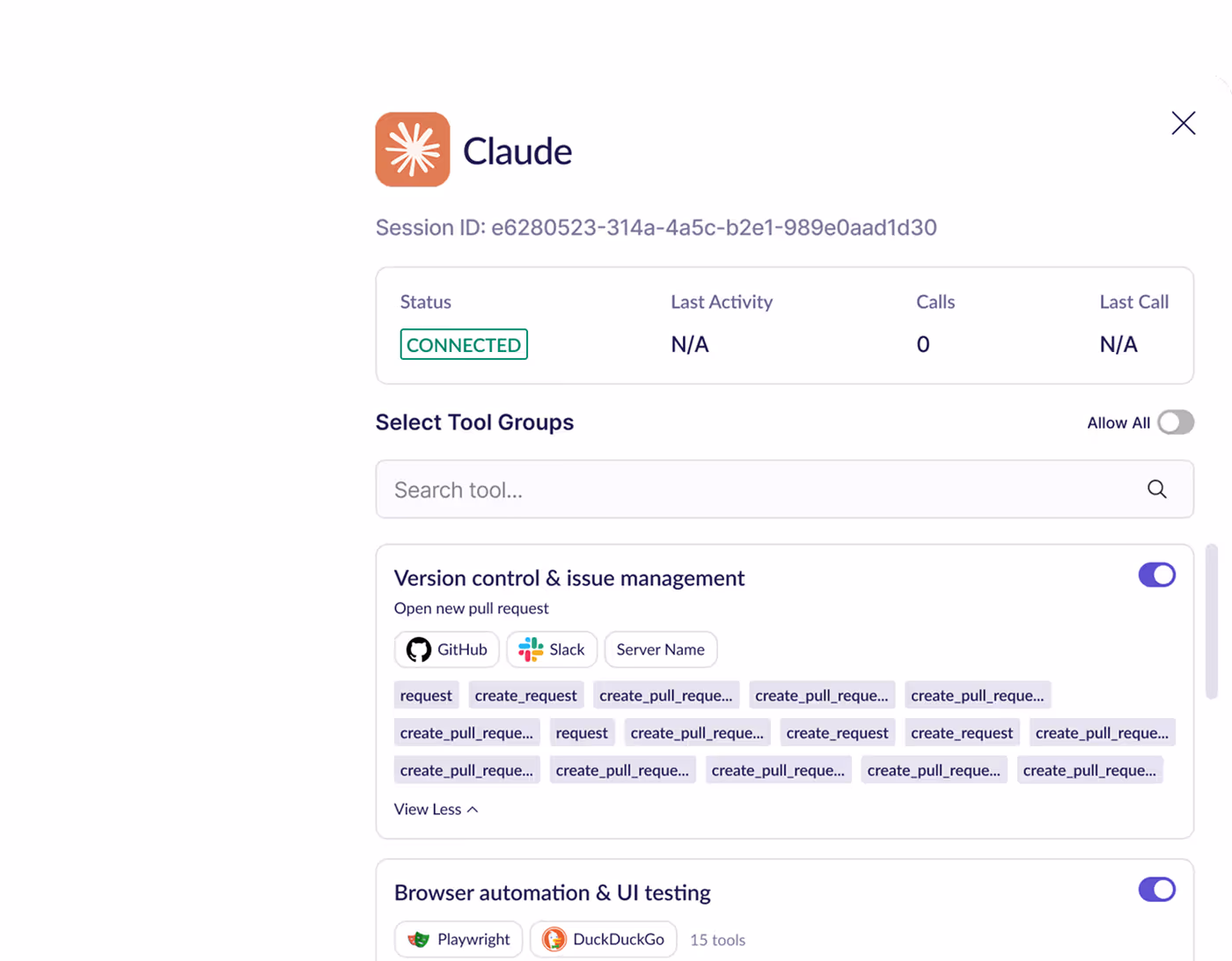Click the magnifier icon in search field
The height and width of the screenshot is (961, 1232).
click(1157, 489)
